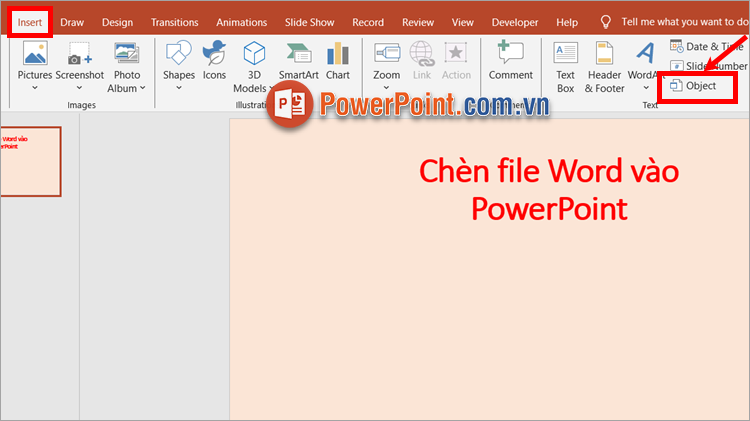Viewport: 750px width, 421px height.
Task: Expand the Photo Album dropdown arrow
Action: (x=143, y=88)
